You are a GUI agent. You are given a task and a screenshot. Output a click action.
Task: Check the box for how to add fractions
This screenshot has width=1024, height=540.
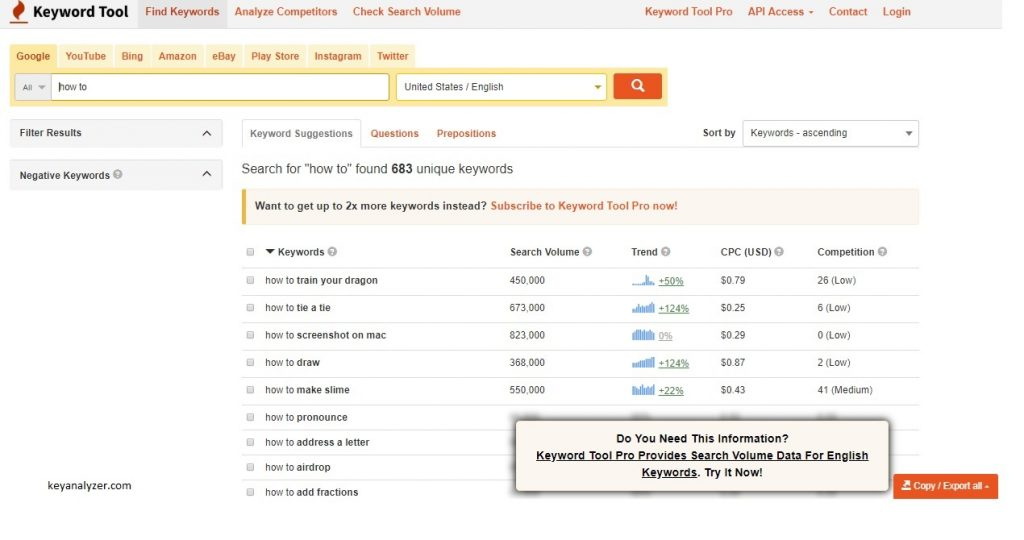click(250, 492)
